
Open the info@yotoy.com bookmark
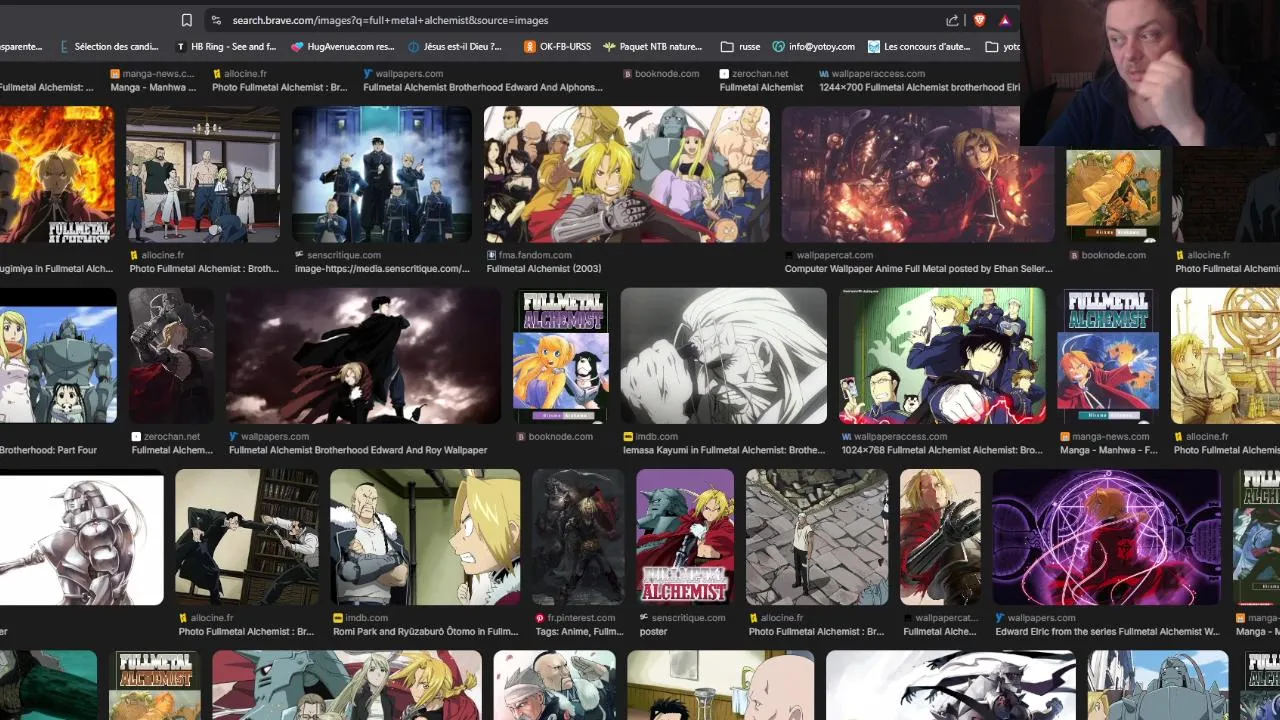point(813,46)
